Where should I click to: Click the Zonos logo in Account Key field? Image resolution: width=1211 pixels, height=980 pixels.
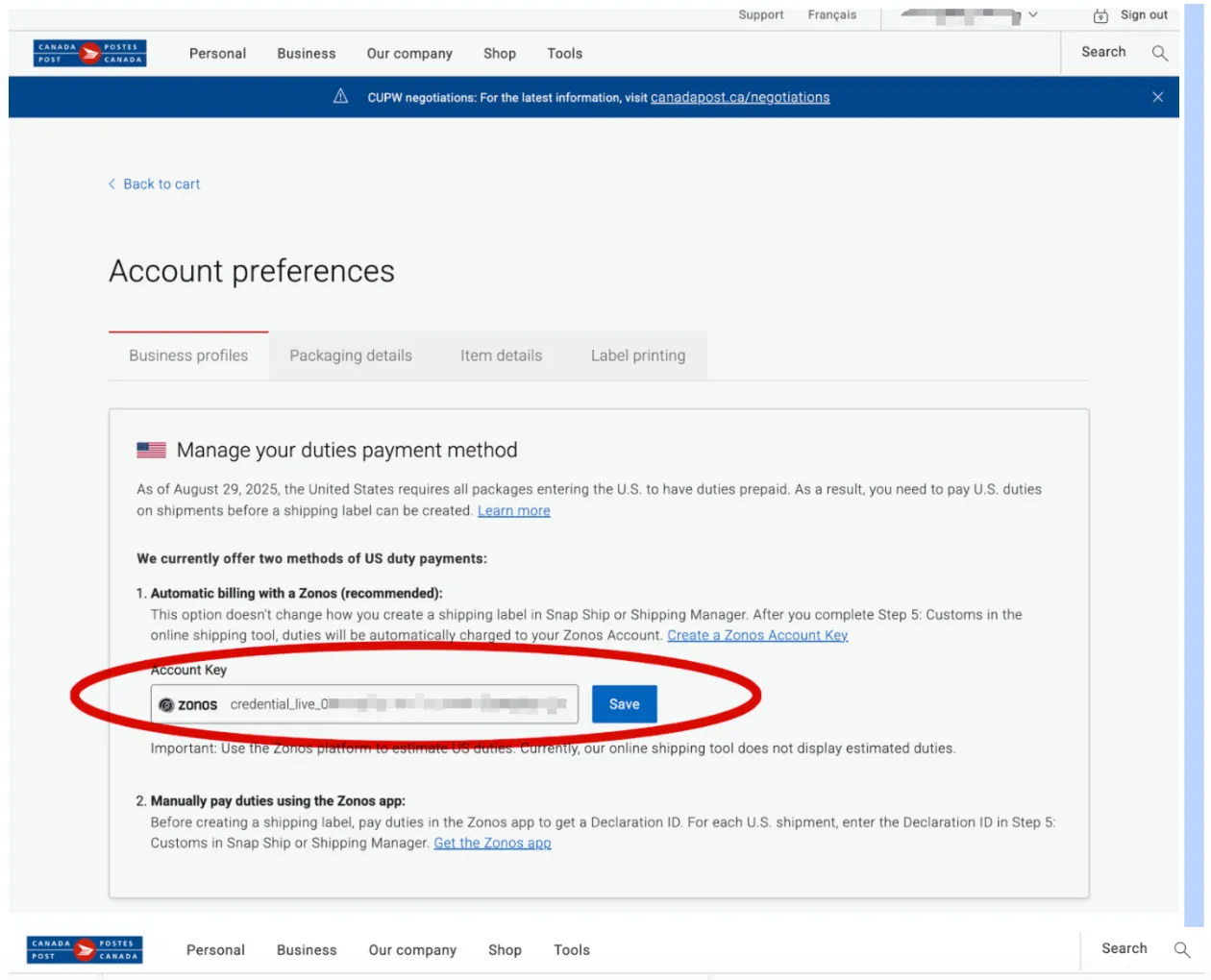188,704
